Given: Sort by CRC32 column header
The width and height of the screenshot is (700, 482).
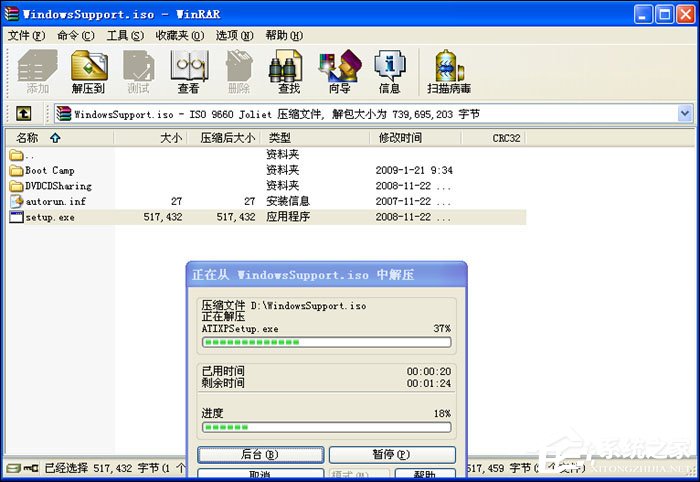Looking at the screenshot, I should click(x=494, y=138).
